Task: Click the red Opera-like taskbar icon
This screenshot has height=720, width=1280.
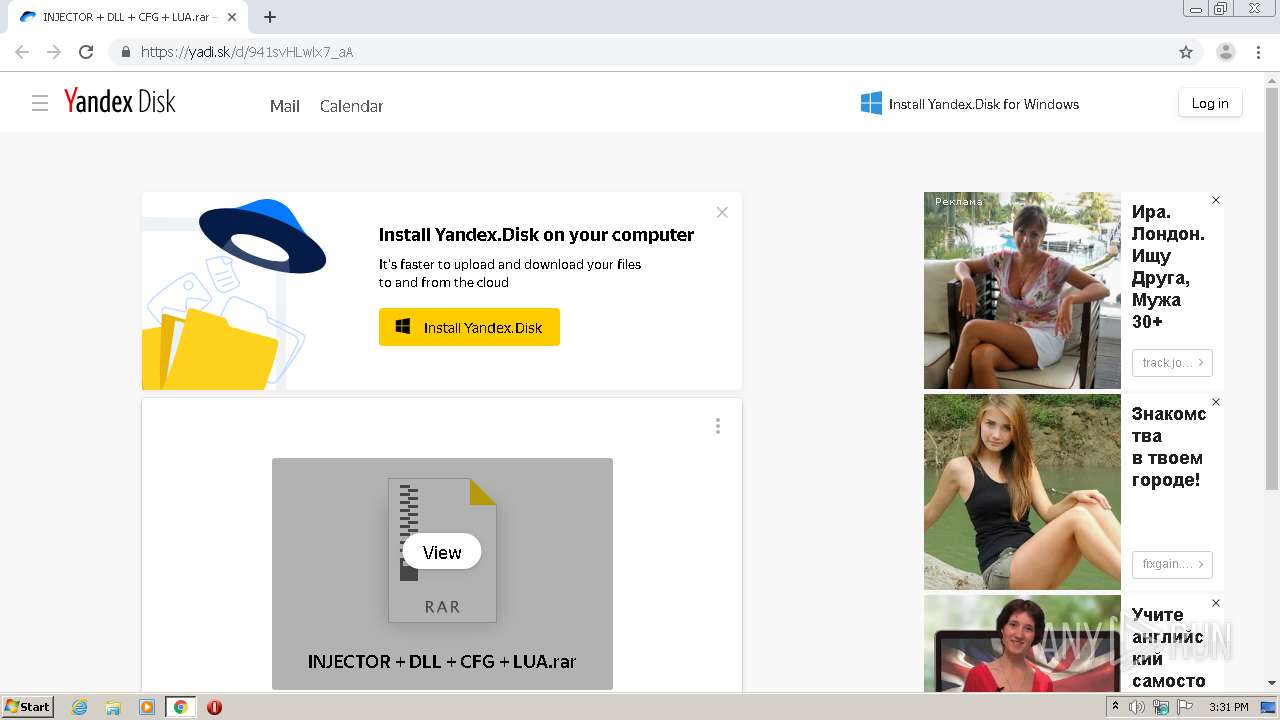Action: 214,707
